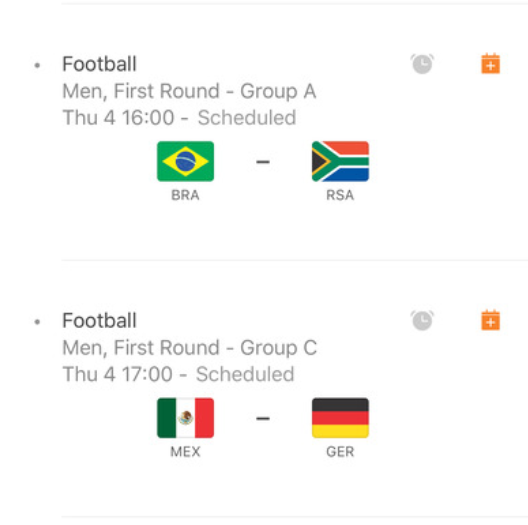Select the RSA team label
The height and width of the screenshot is (525, 528).
pos(340,195)
